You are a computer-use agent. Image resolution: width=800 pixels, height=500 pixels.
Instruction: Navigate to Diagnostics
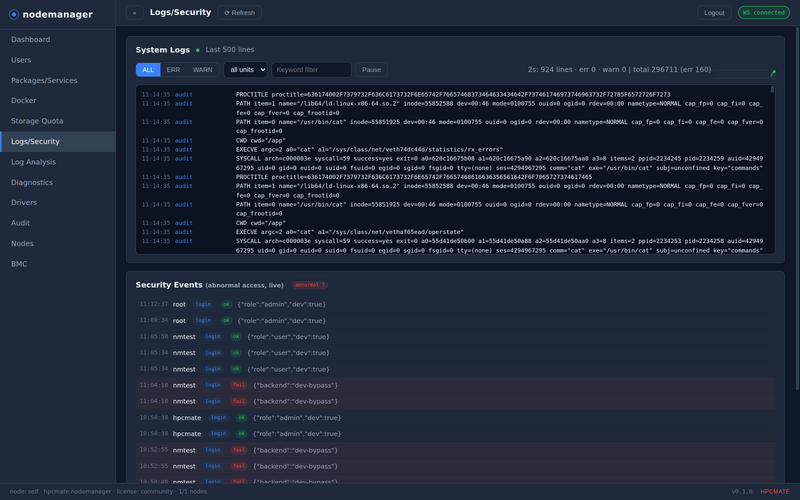pos(58,182)
